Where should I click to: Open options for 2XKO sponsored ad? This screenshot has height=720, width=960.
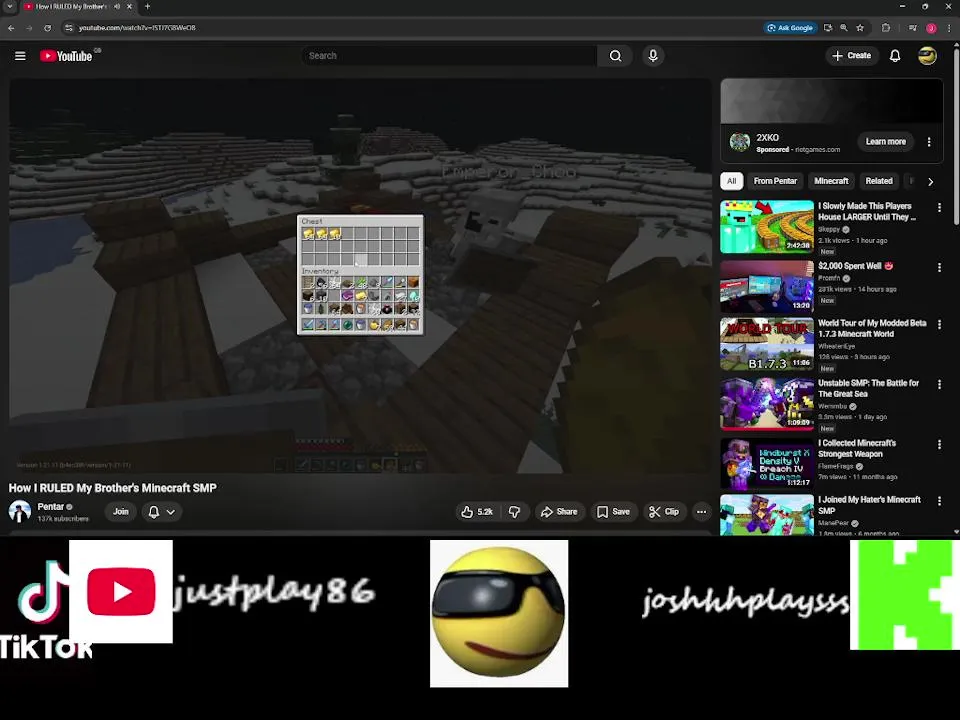pos(929,141)
